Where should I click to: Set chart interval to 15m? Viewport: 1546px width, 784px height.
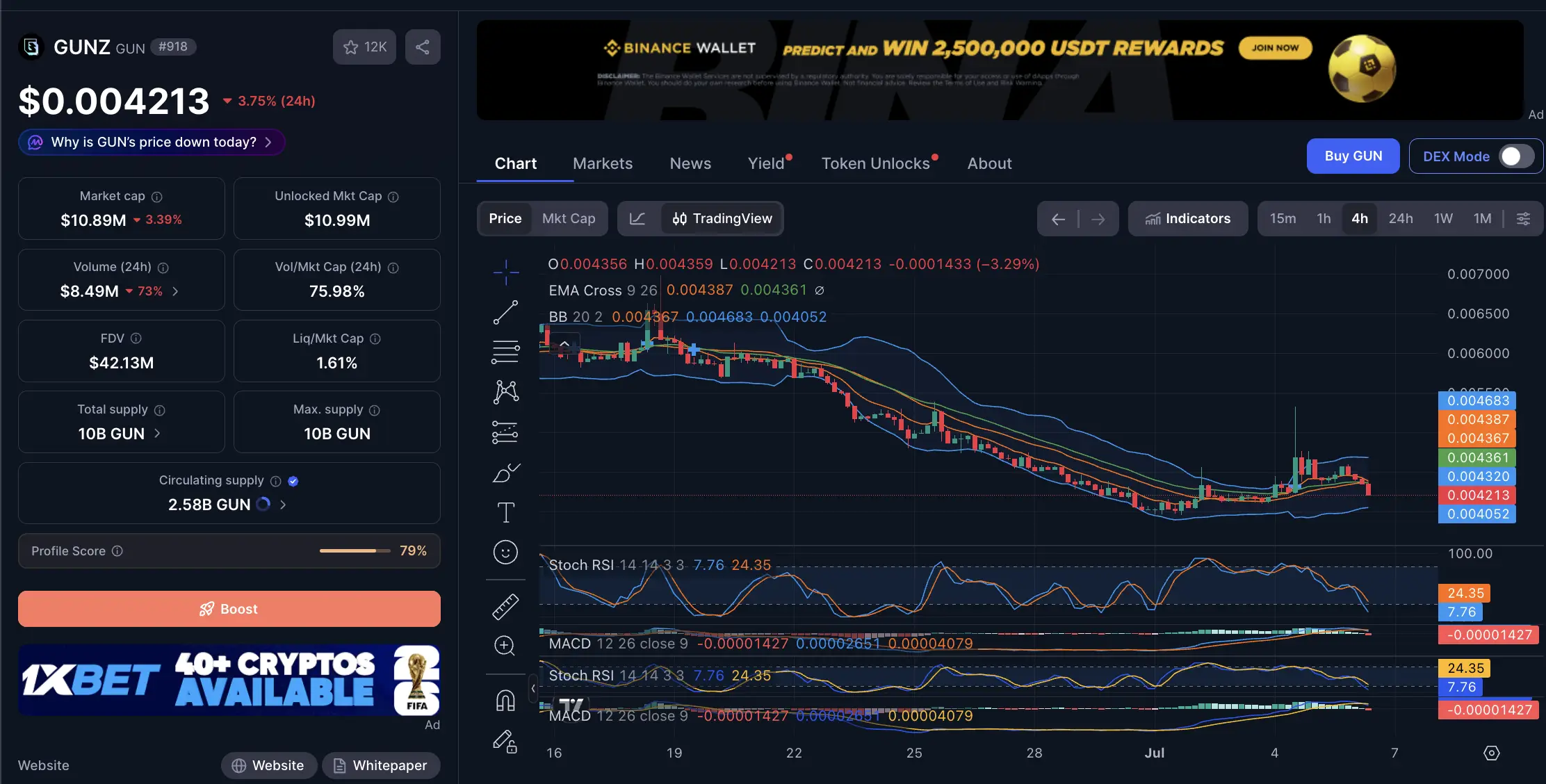click(x=1283, y=219)
